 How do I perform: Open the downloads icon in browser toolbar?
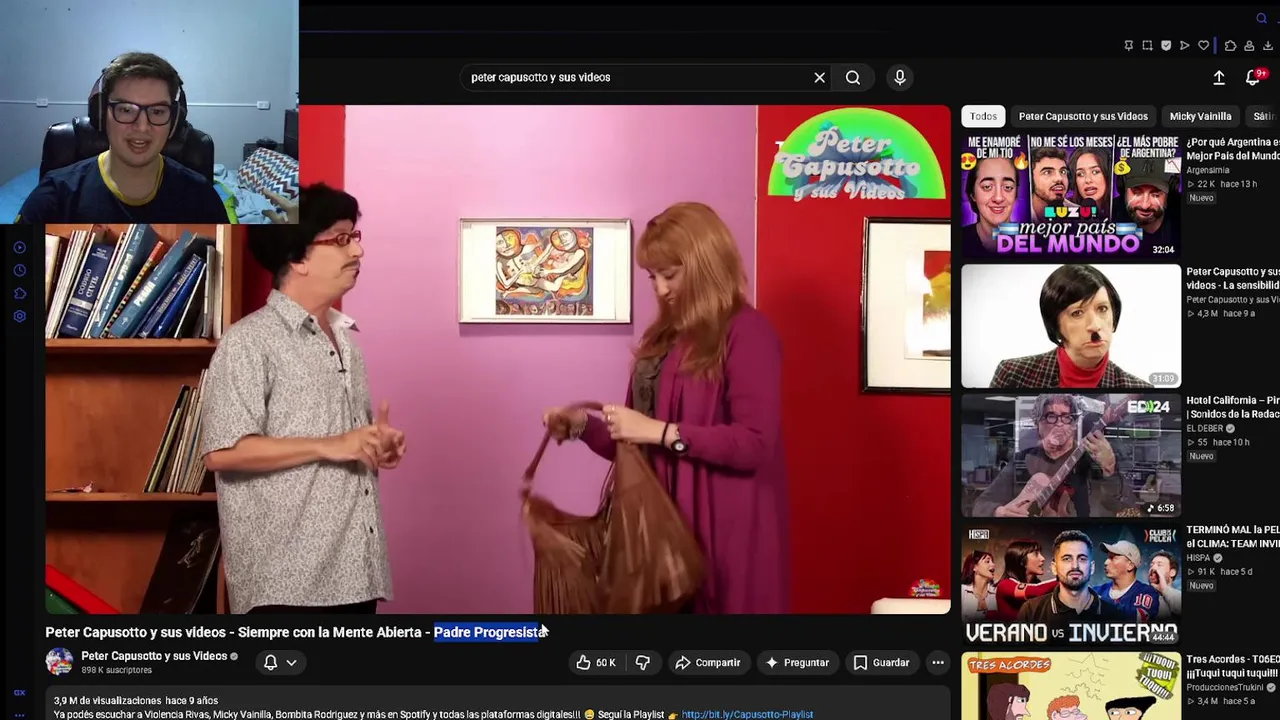tap(1268, 45)
